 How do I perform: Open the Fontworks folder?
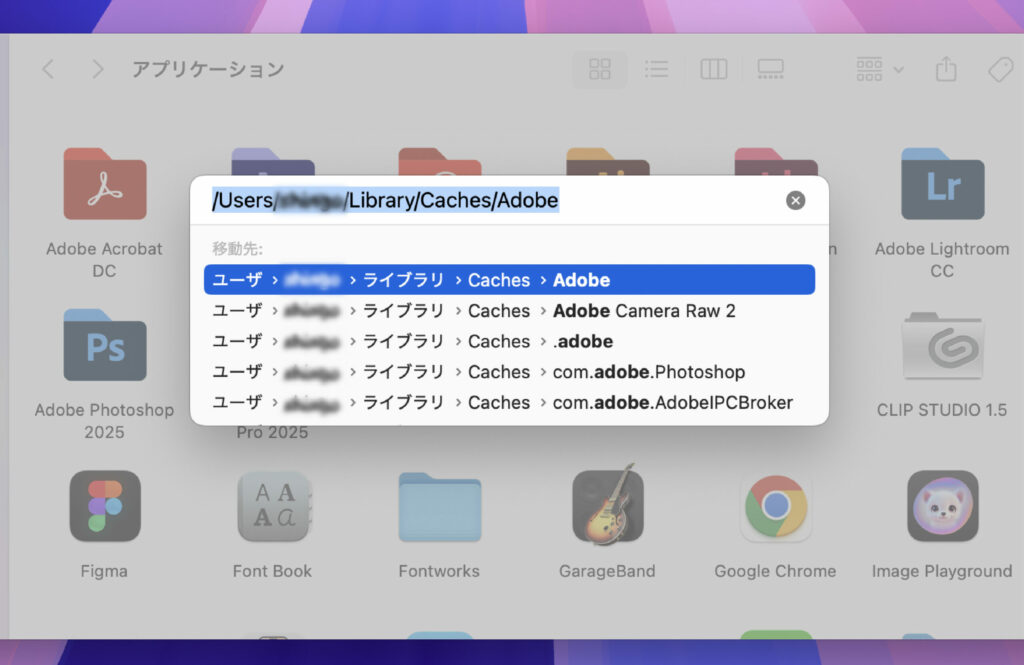[x=439, y=506]
